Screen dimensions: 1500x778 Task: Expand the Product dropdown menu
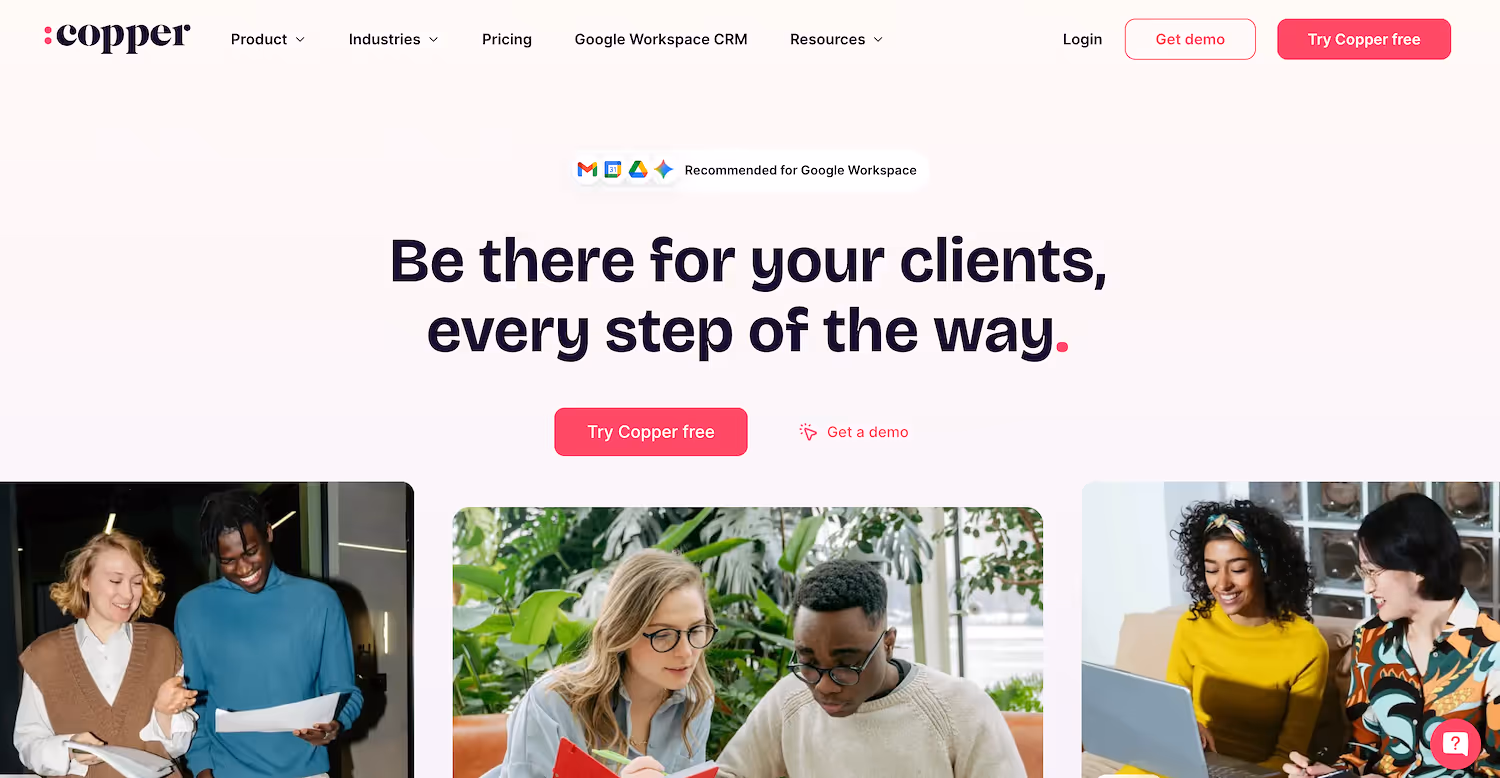(x=268, y=39)
